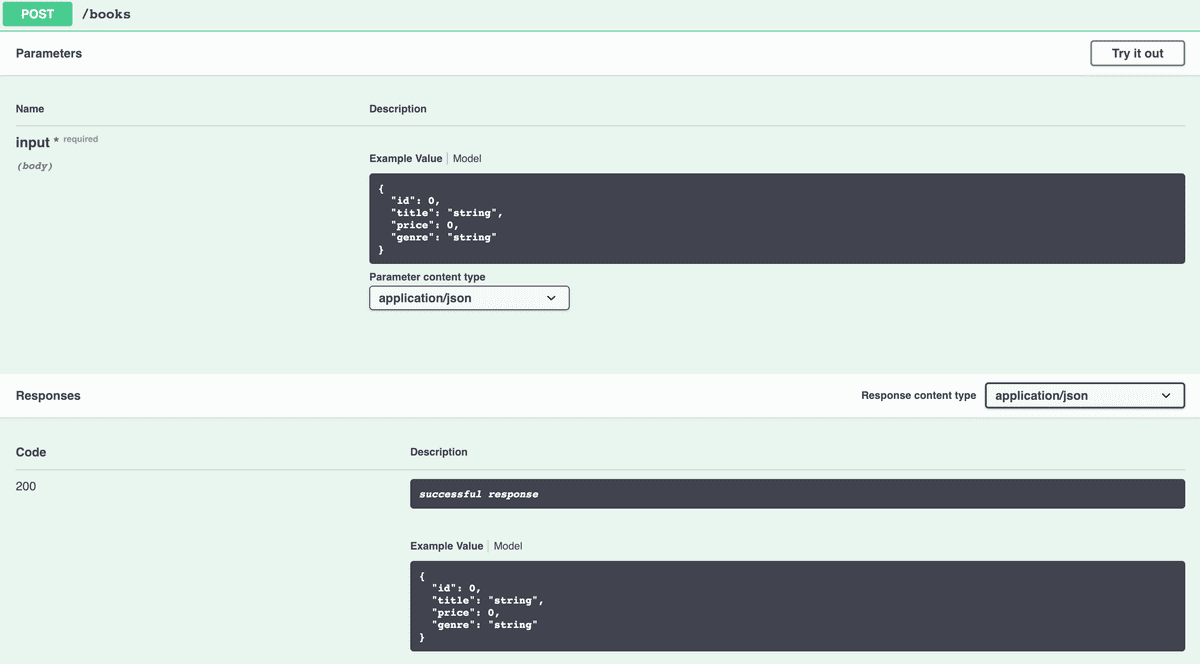Click the (body) parameter location label
The height and width of the screenshot is (664, 1200).
click(x=34, y=166)
